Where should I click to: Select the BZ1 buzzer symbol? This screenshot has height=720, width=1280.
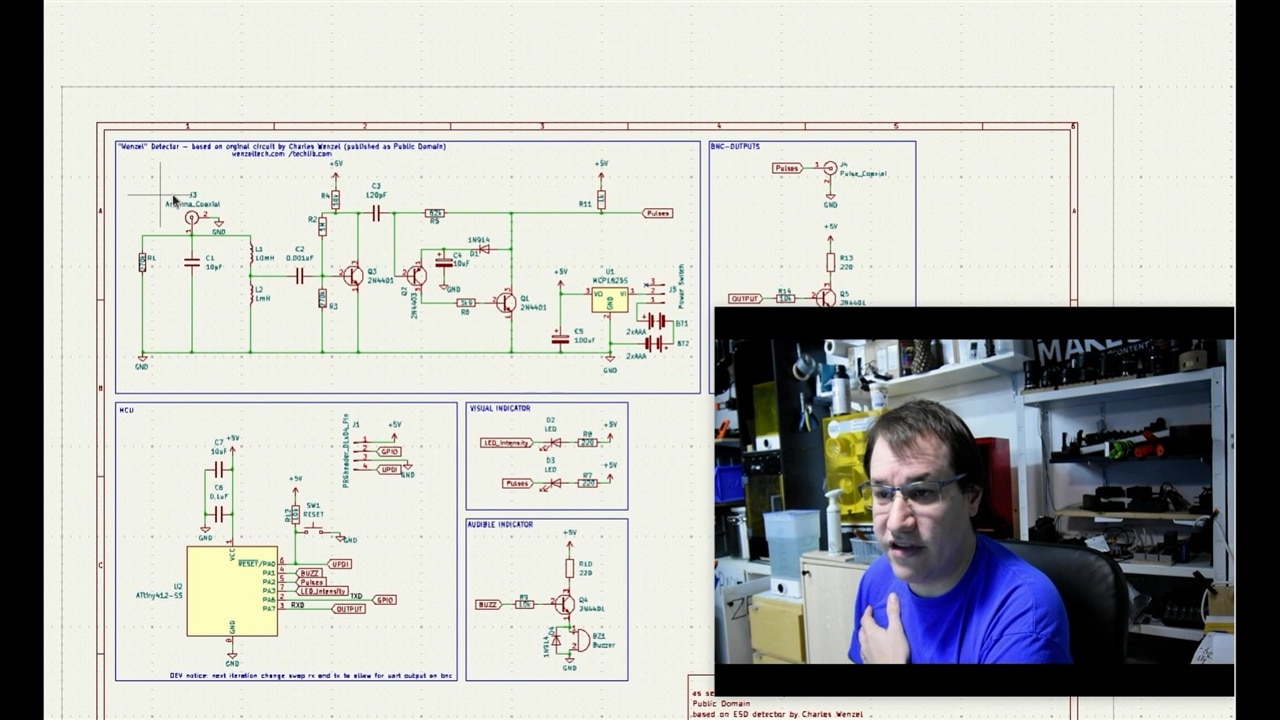pos(579,640)
